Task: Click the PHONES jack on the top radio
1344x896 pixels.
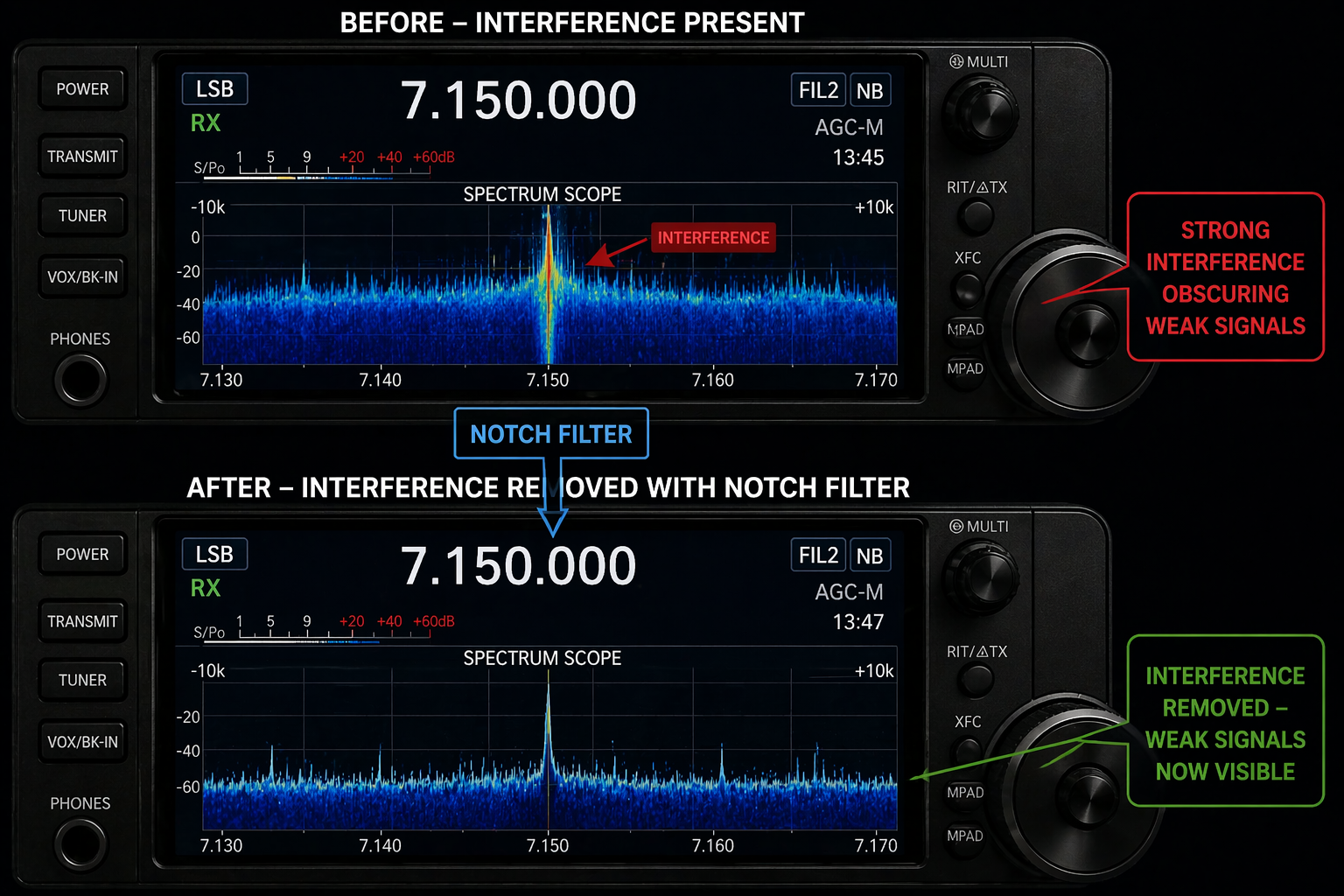Action: 80,381
